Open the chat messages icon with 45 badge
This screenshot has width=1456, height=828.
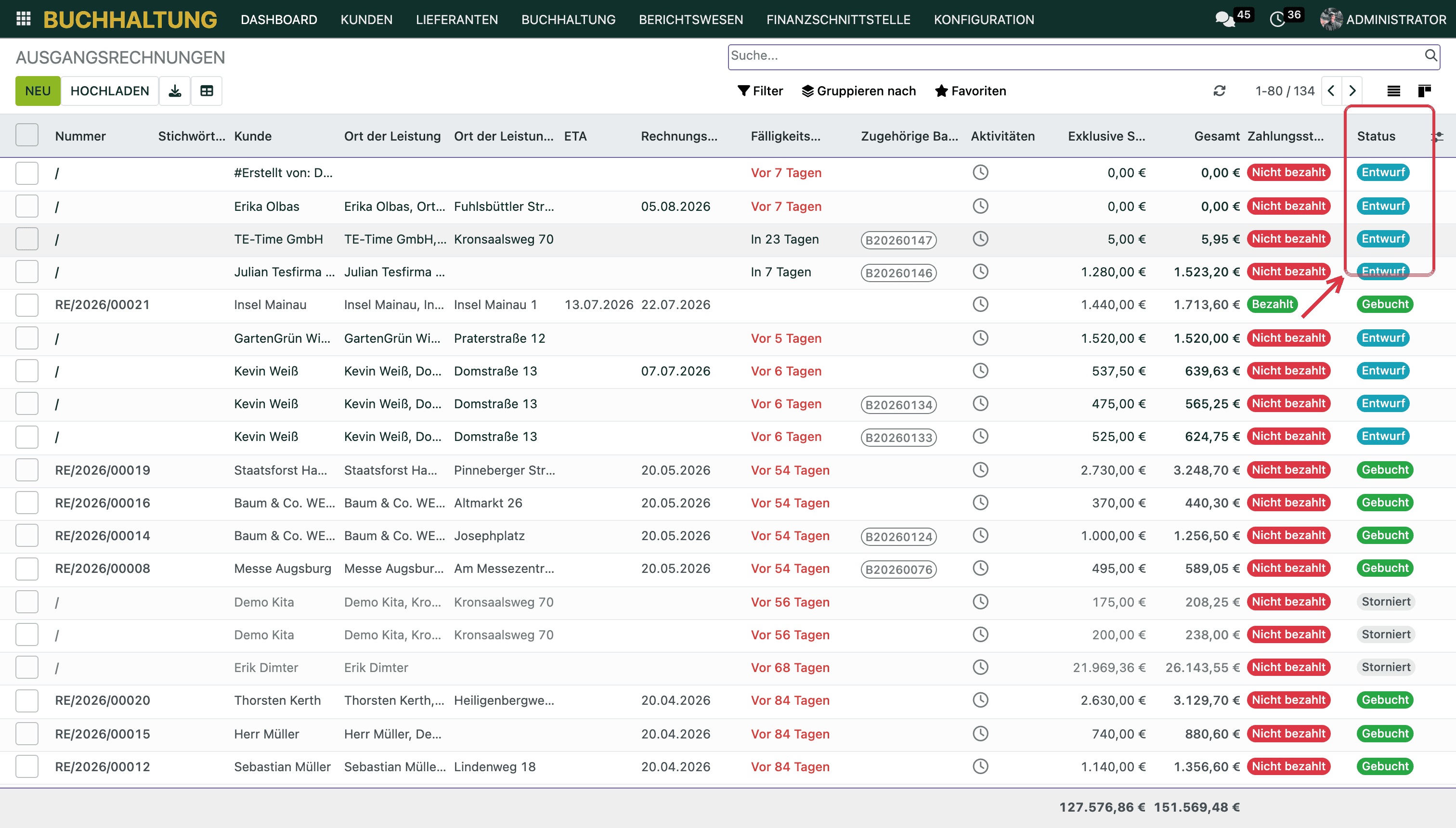1225,19
